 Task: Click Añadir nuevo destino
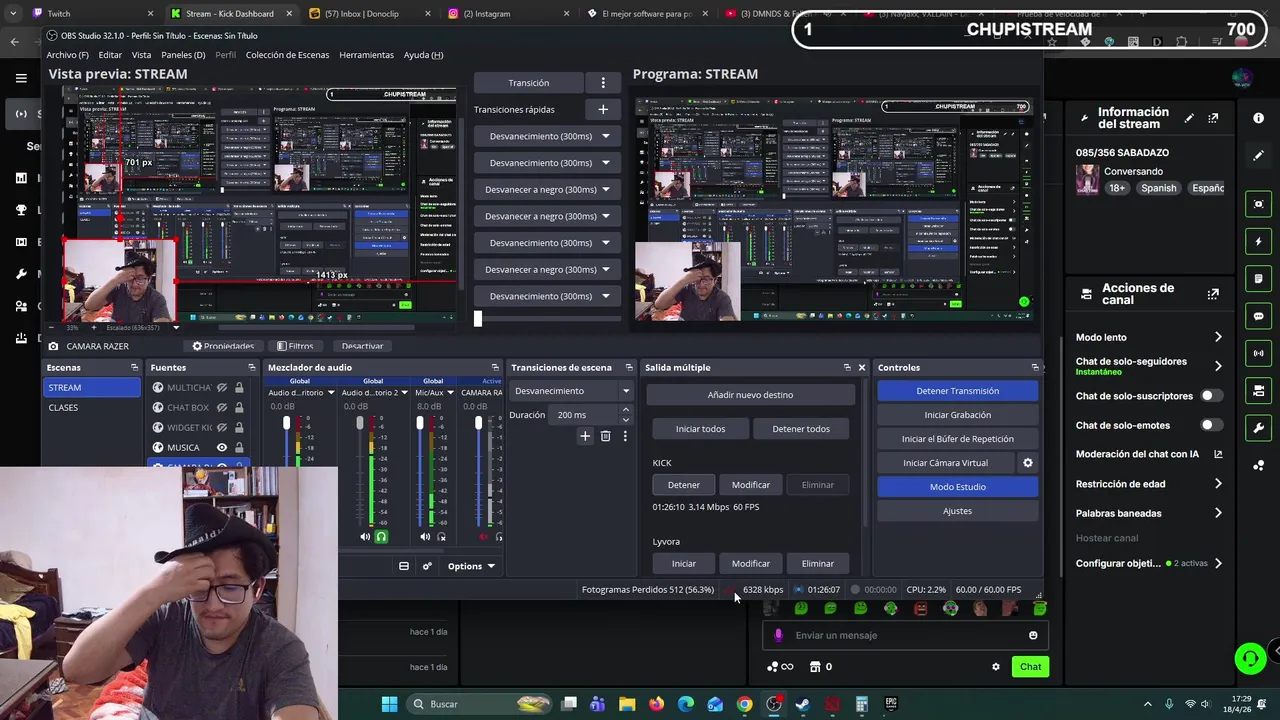[750, 395]
